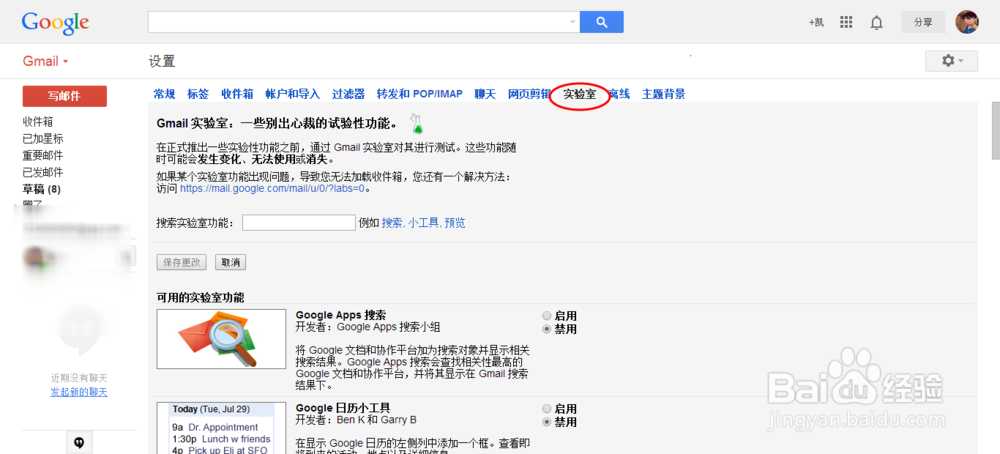The image size is (1000, 454).
Task: Open 收件箱 inbox folder
Action: tap(38, 122)
